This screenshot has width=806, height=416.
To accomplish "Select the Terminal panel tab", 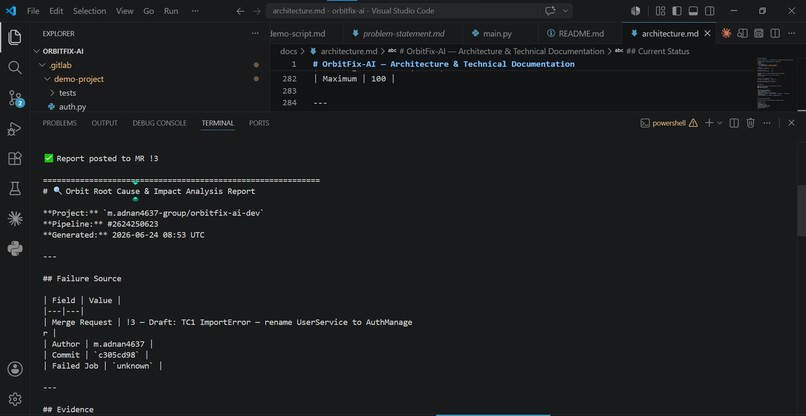I will 217,123.
